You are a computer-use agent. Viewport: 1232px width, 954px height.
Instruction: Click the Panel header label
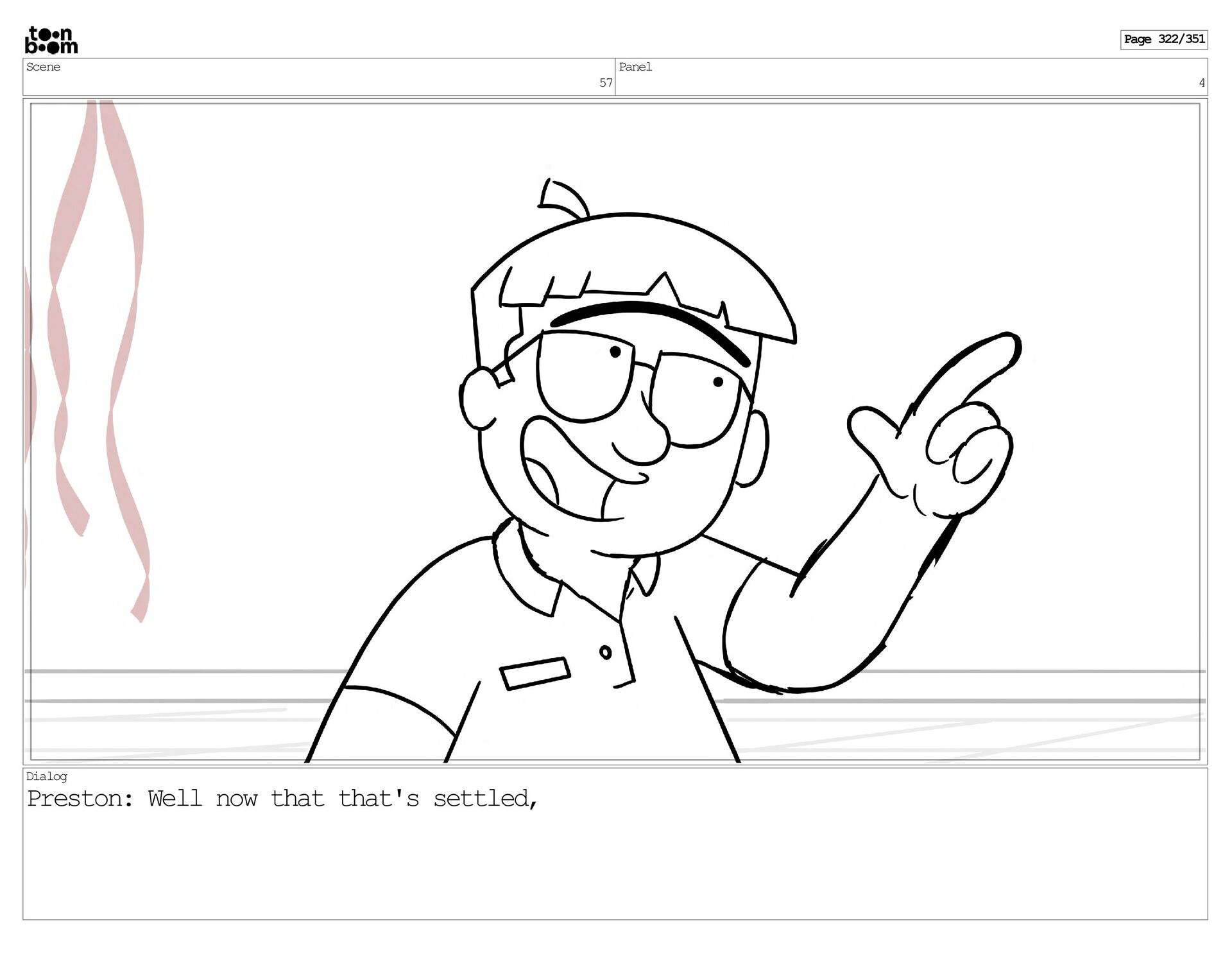(x=635, y=67)
